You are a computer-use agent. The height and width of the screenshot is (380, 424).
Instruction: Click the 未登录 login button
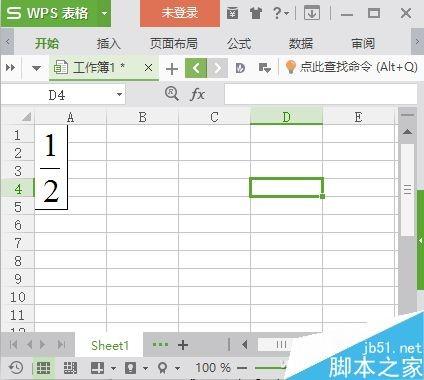180,13
